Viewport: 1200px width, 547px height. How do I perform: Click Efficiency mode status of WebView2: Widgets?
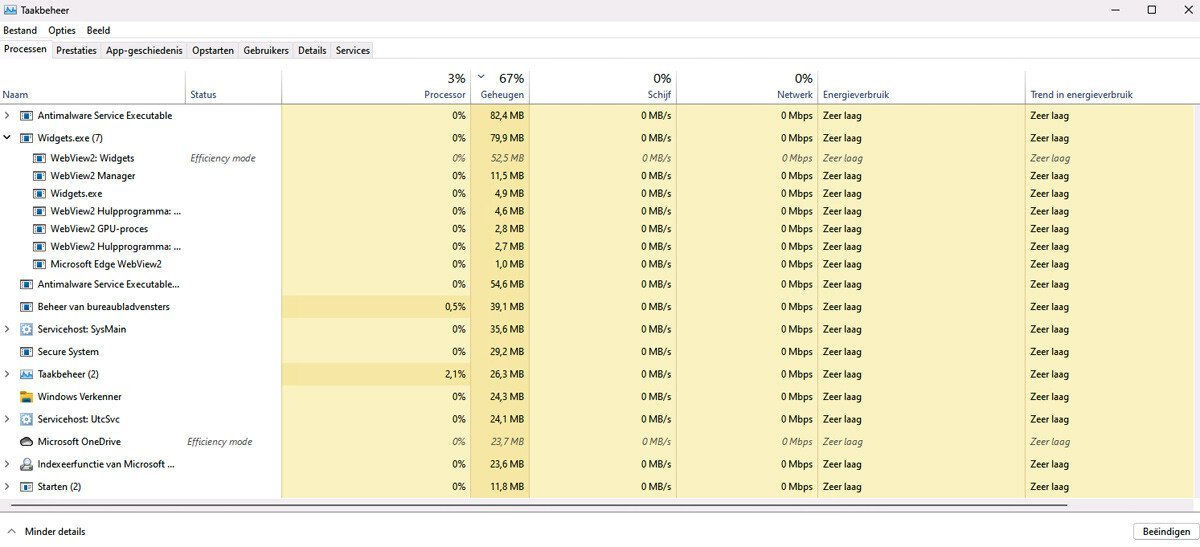(223, 158)
